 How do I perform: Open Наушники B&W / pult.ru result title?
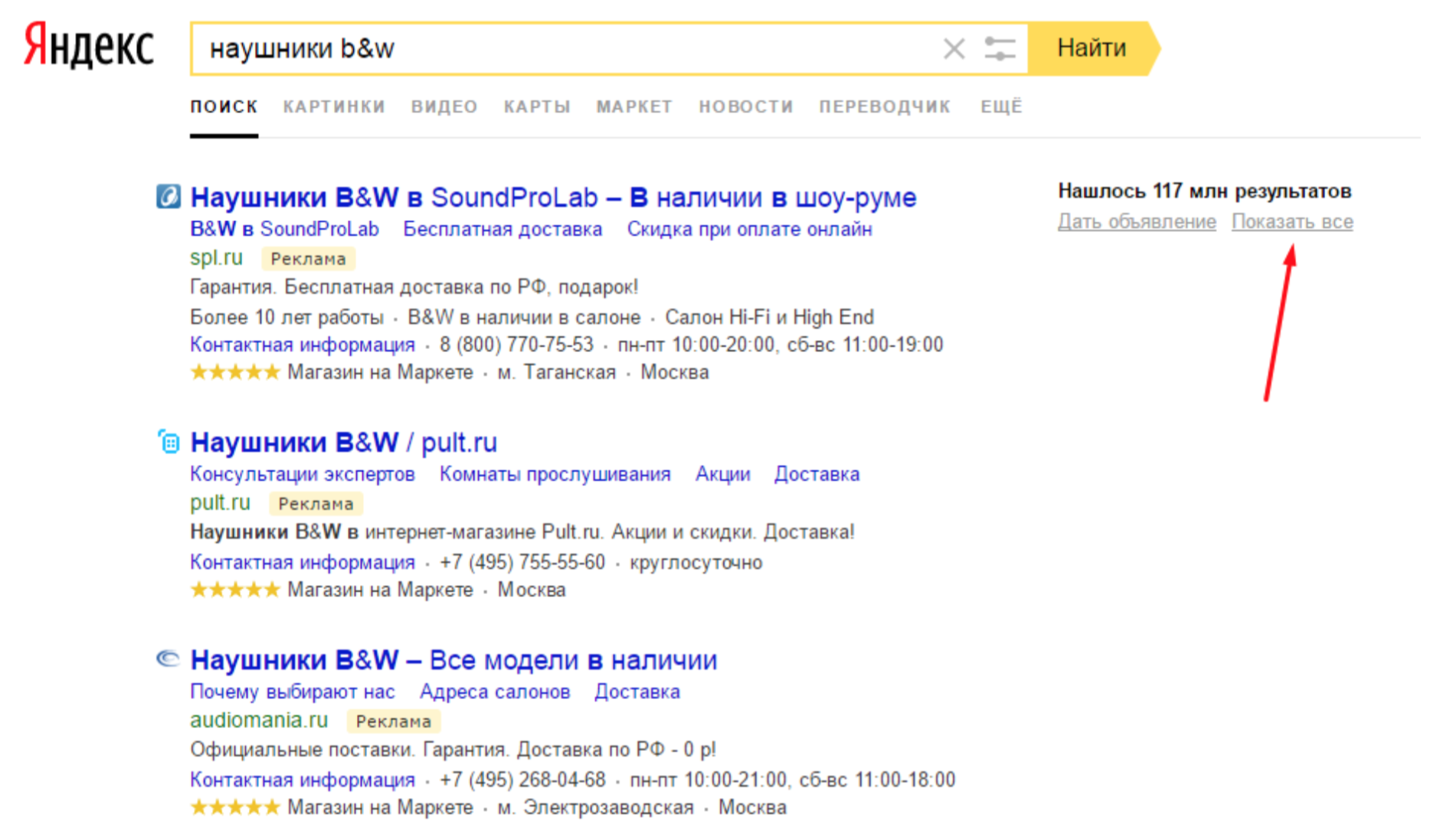343,443
